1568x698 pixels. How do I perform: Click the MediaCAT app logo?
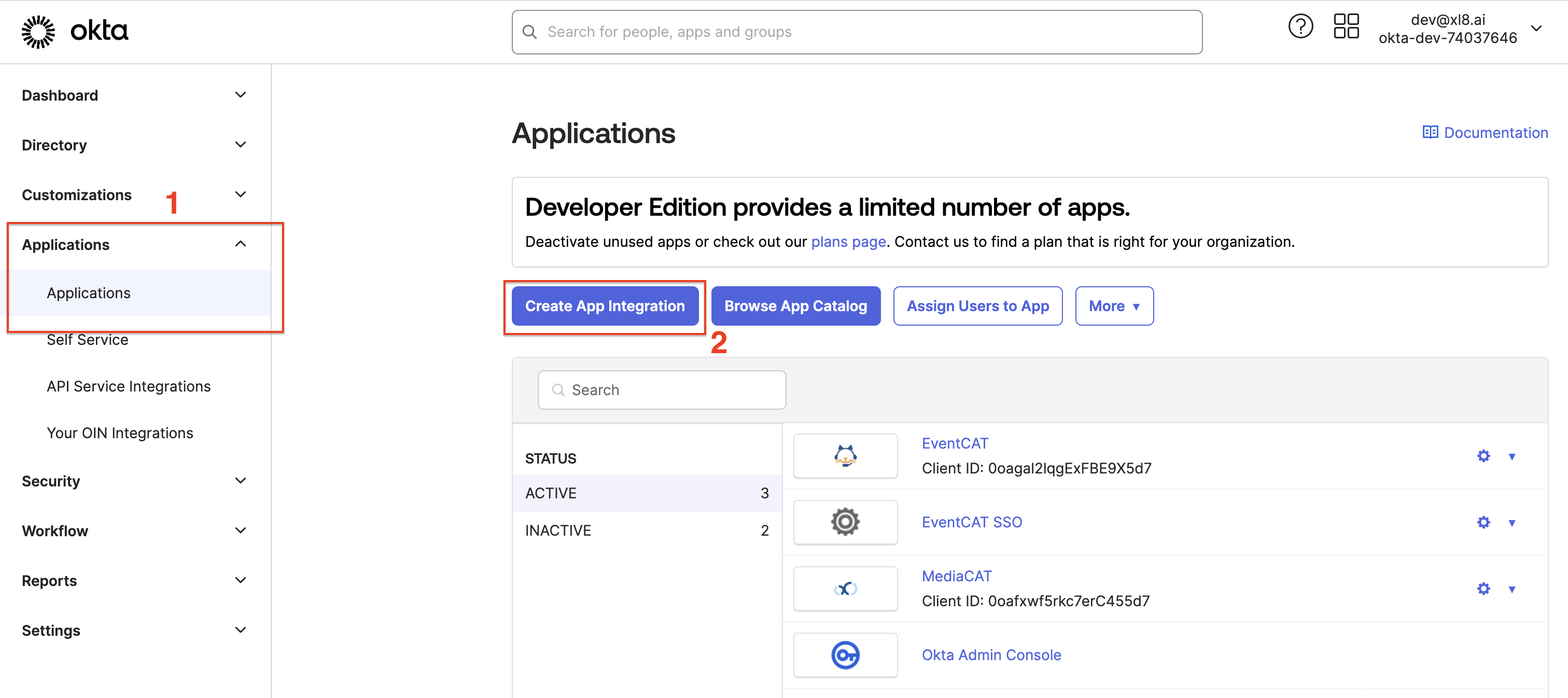845,589
